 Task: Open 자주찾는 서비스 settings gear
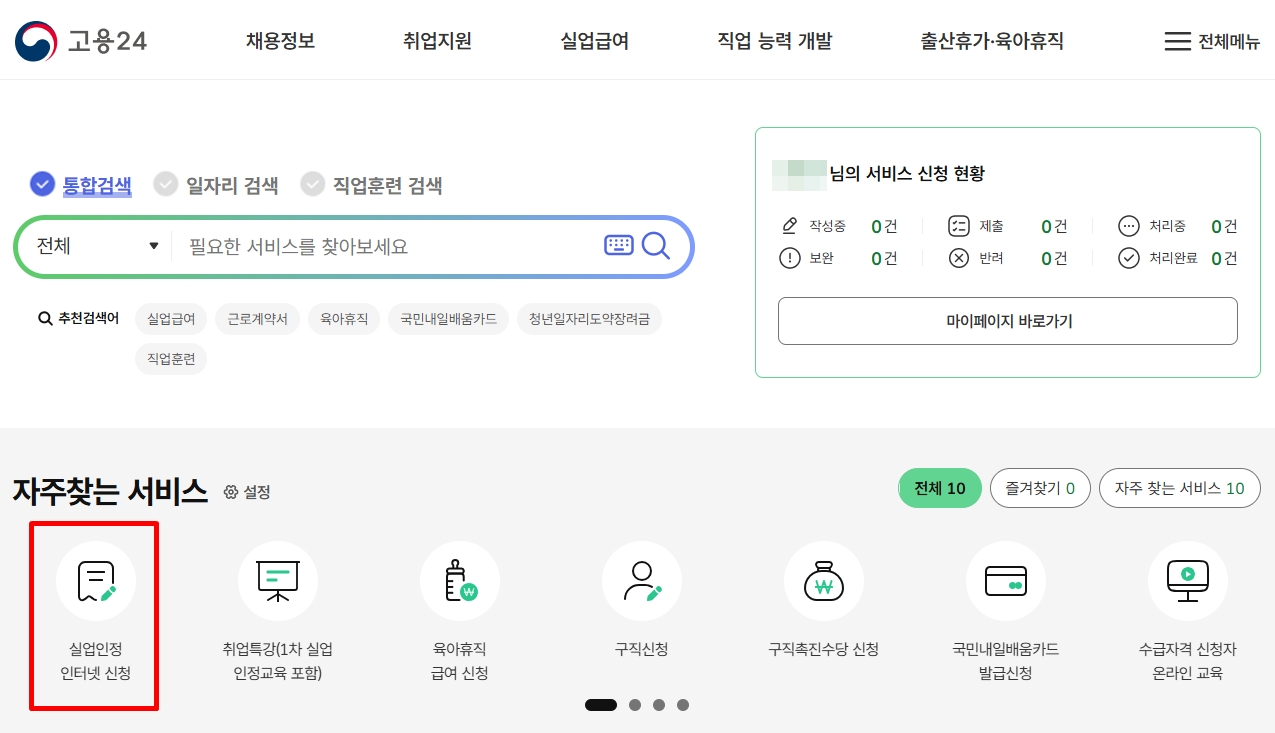[231, 491]
